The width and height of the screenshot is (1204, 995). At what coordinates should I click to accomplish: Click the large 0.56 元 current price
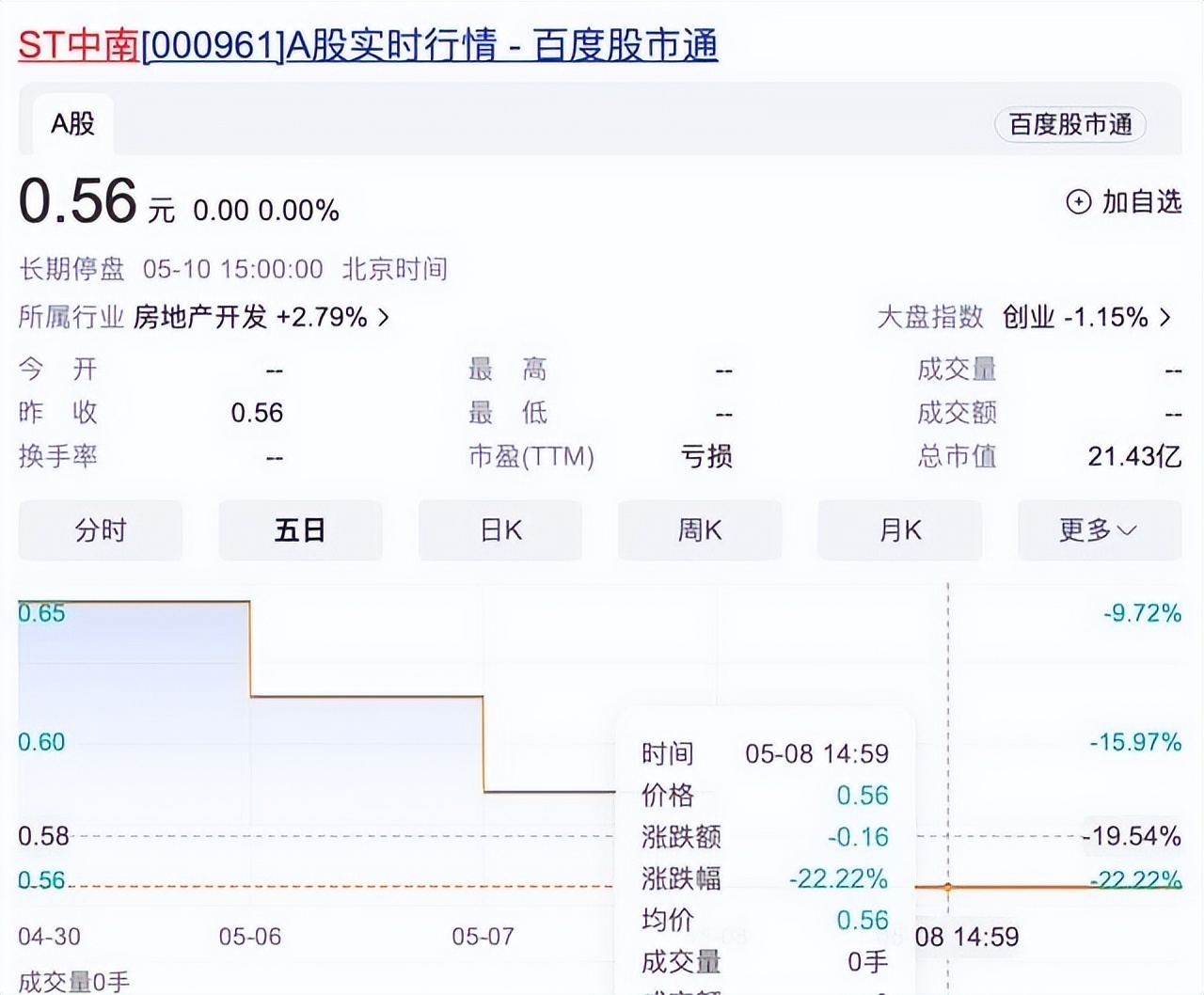point(79,202)
